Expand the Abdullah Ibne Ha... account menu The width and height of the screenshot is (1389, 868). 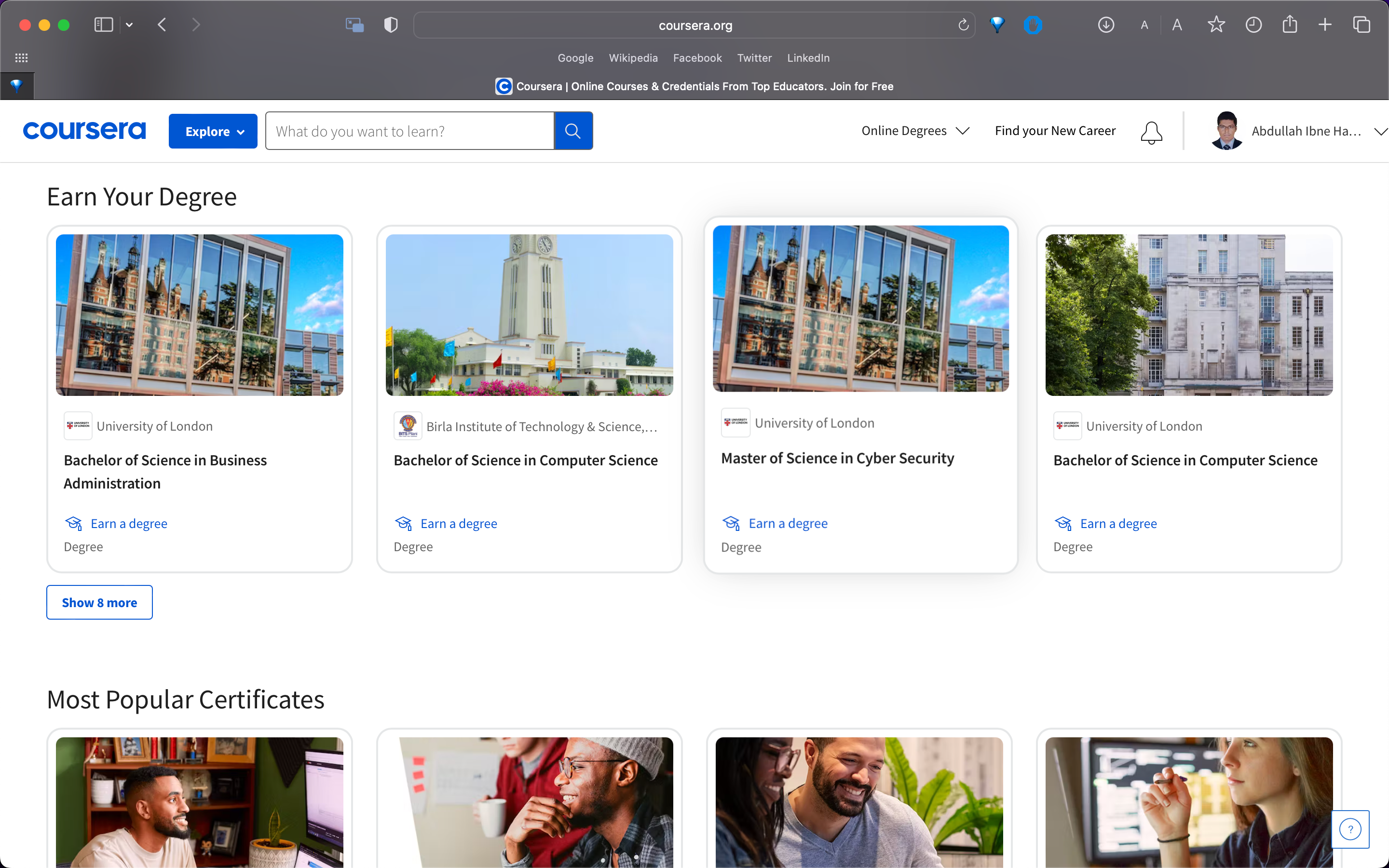1319,131
